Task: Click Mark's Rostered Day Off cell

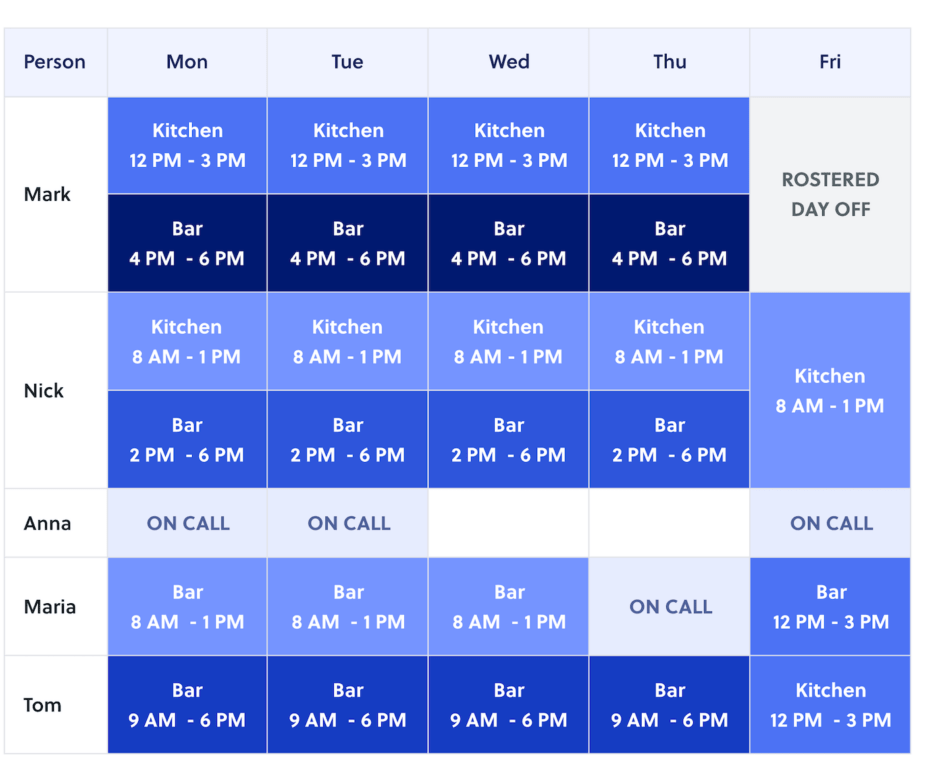Action: (x=830, y=195)
